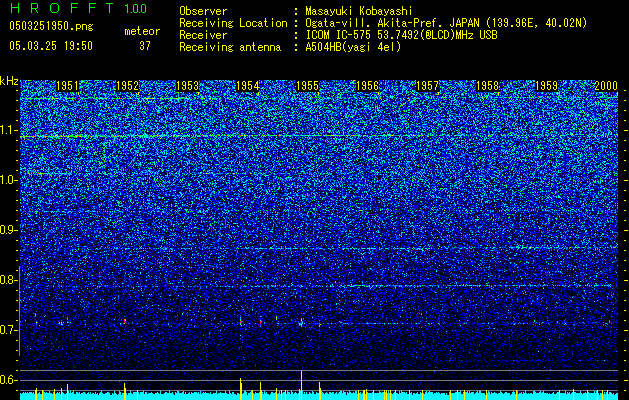Click the antenna A504HB(yagi 4el) text

(x=353, y=47)
